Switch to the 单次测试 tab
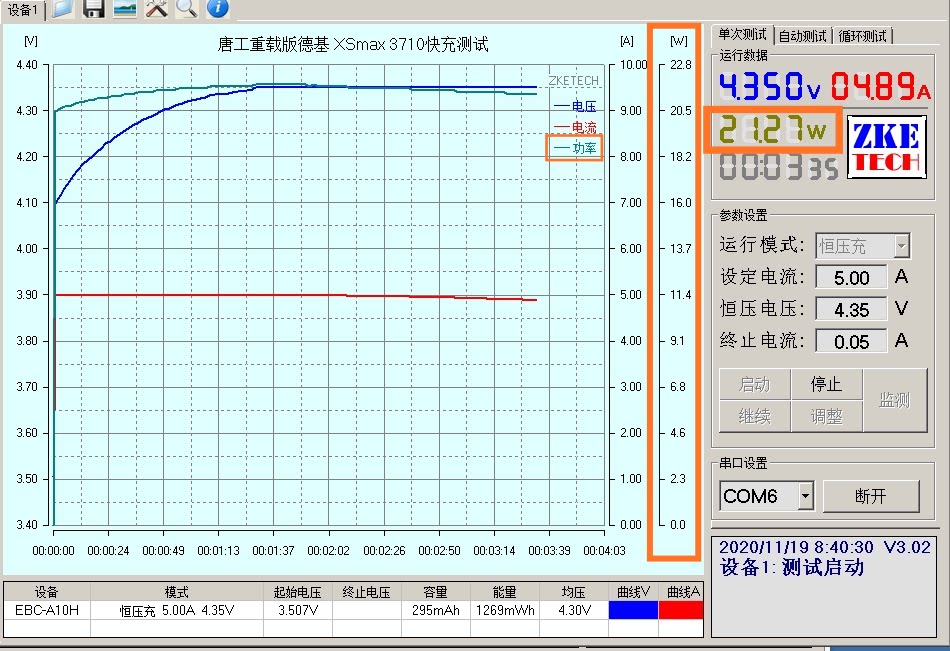The height and width of the screenshot is (651, 950). tap(742, 35)
